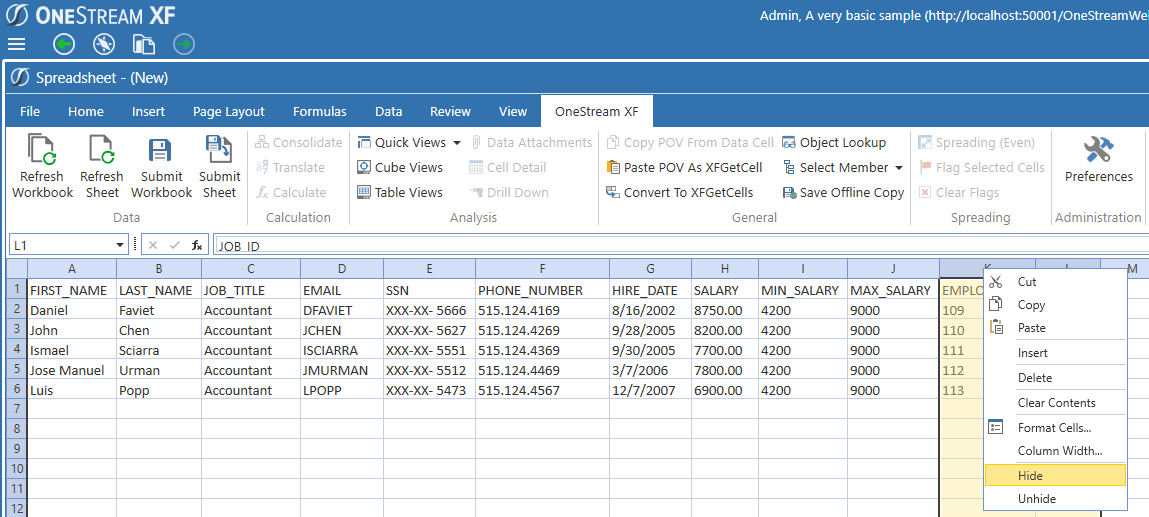Expand the Select Member dropdown
The width and height of the screenshot is (1149, 517).
click(899, 168)
